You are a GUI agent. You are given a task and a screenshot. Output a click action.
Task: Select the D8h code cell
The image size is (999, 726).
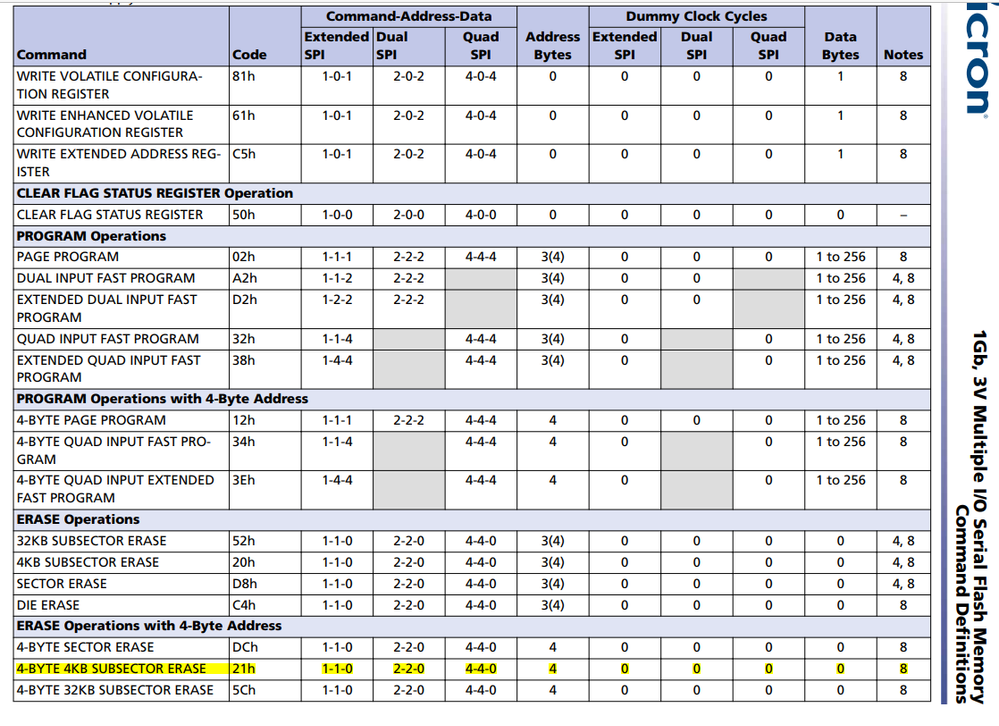265,584
